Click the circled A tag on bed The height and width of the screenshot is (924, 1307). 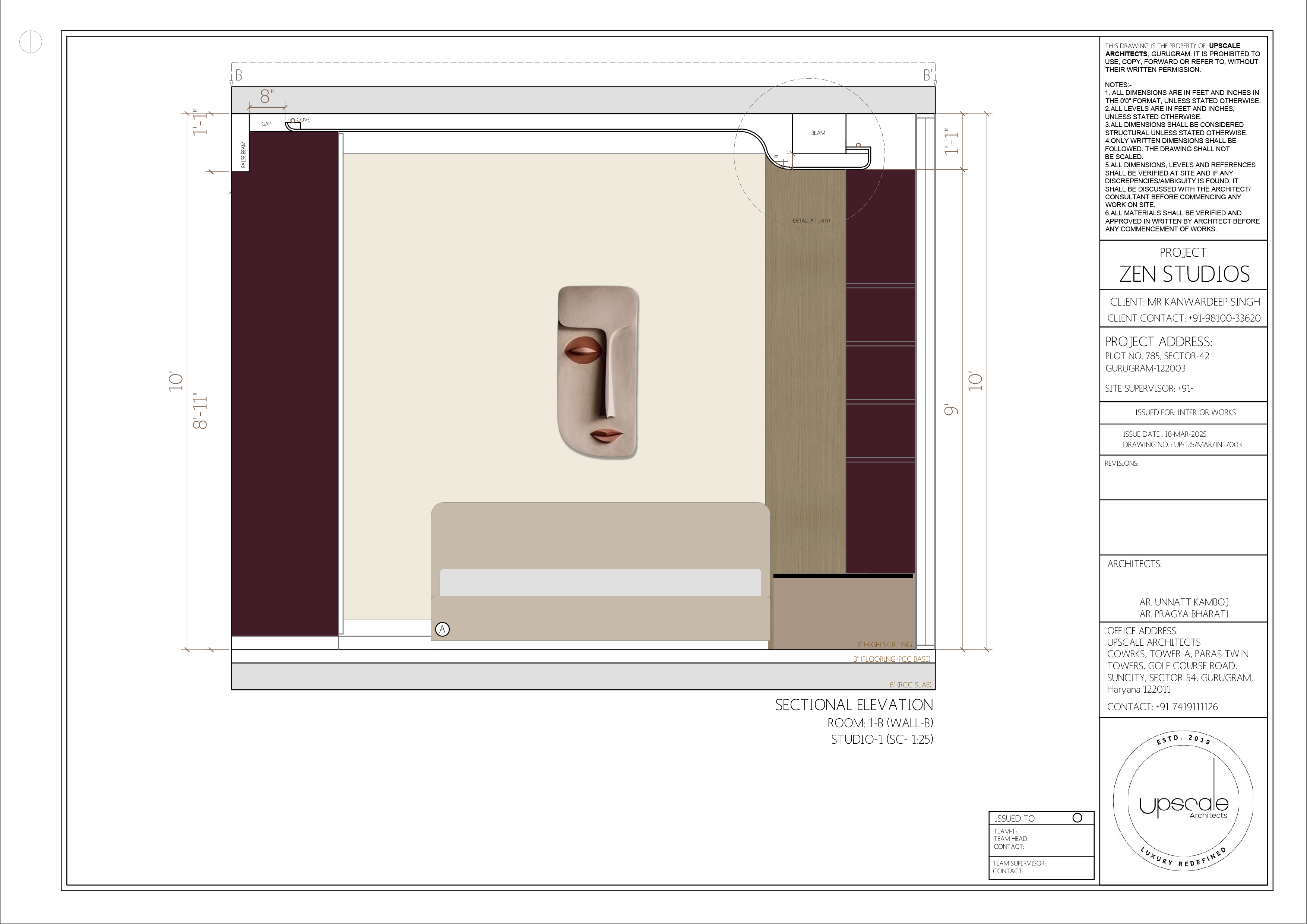pyautogui.click(x=442, y=629)
